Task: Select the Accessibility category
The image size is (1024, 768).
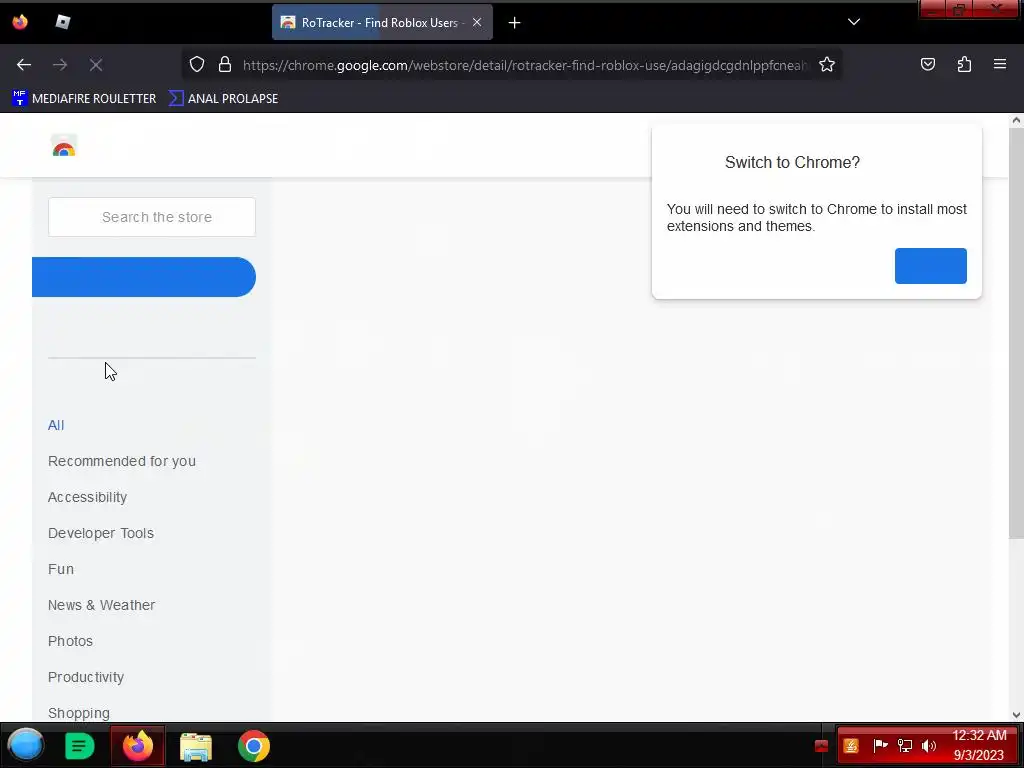Action: pos(88,497)
